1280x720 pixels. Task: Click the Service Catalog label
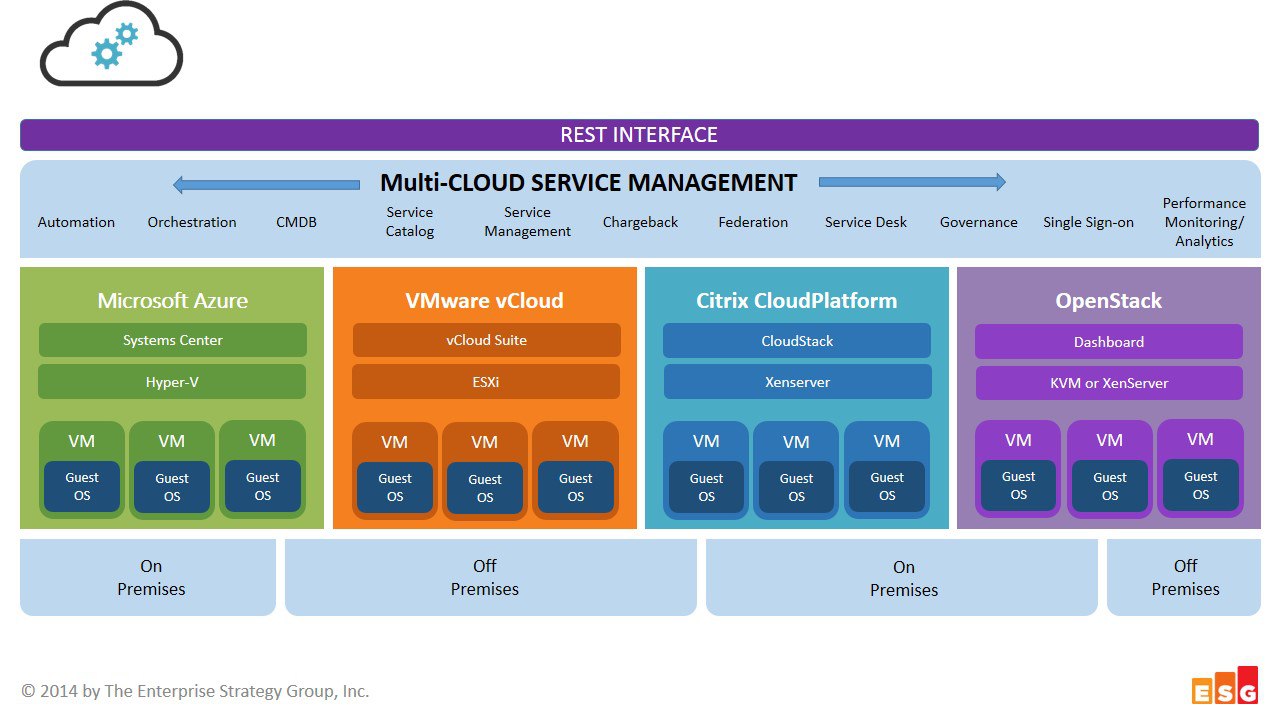click(410, 222)
